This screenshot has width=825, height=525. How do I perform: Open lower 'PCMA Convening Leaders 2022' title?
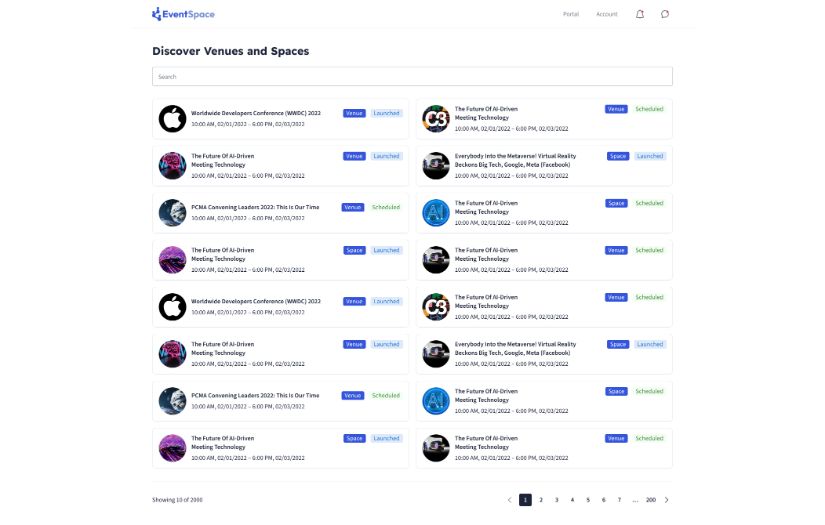(x=255, y=396)
